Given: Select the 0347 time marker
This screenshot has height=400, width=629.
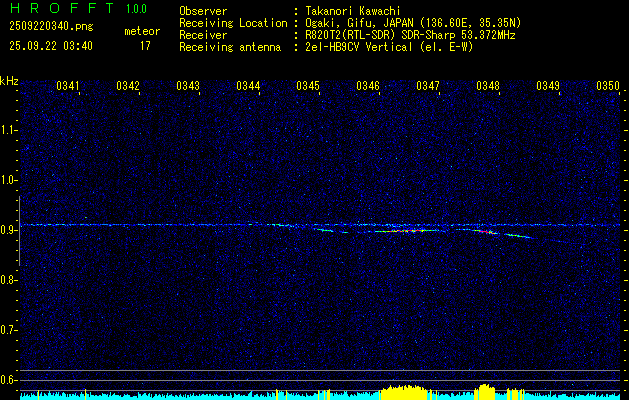Looking at the screenshot, I should coord(428,87).
